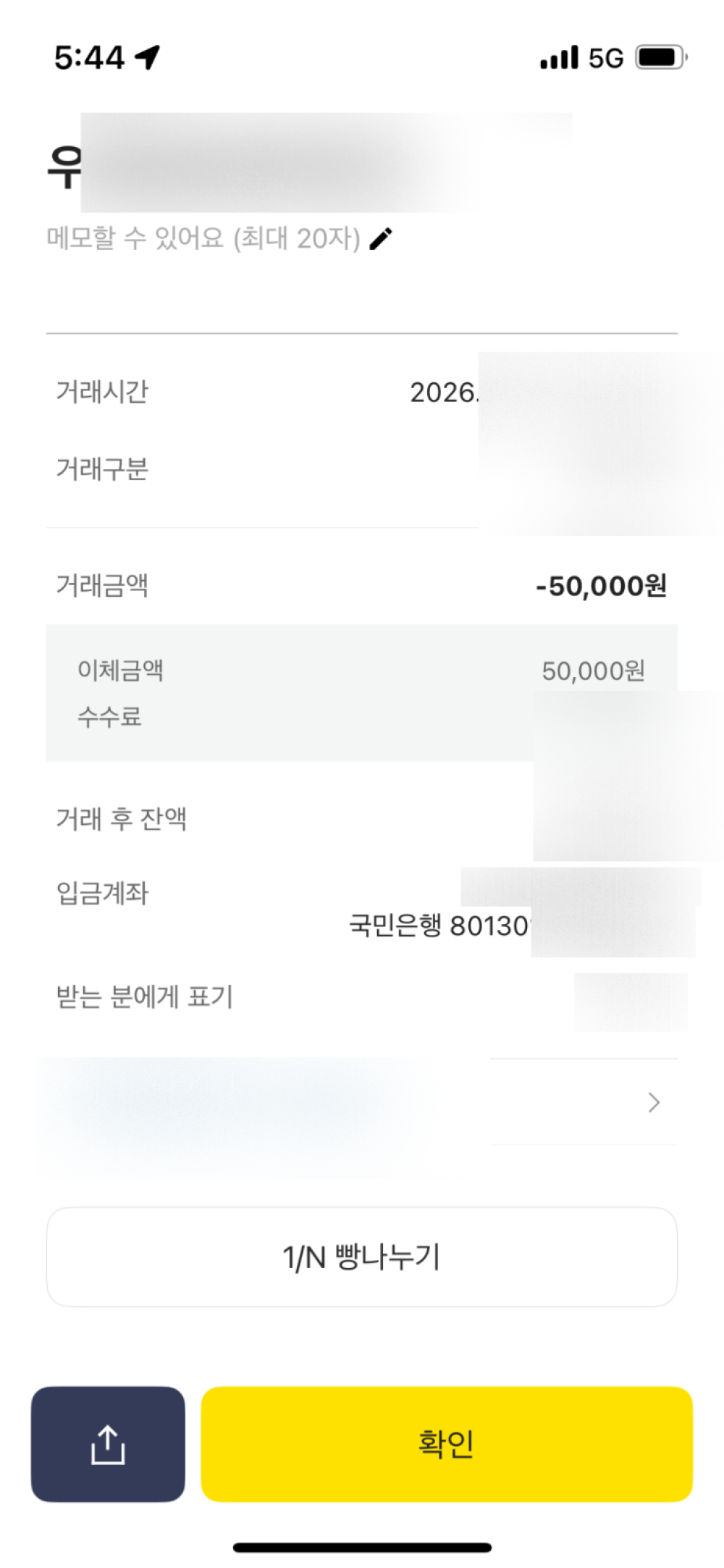Tap the home indicator bar

tap(362, 1548)
